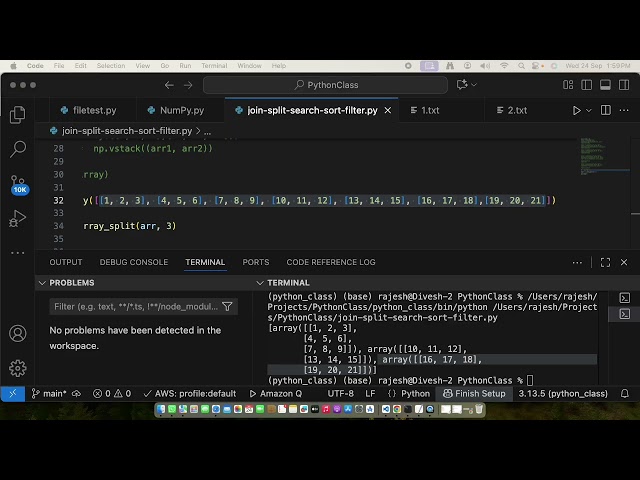Click AWS: profile:default status item

click(190, 393)
